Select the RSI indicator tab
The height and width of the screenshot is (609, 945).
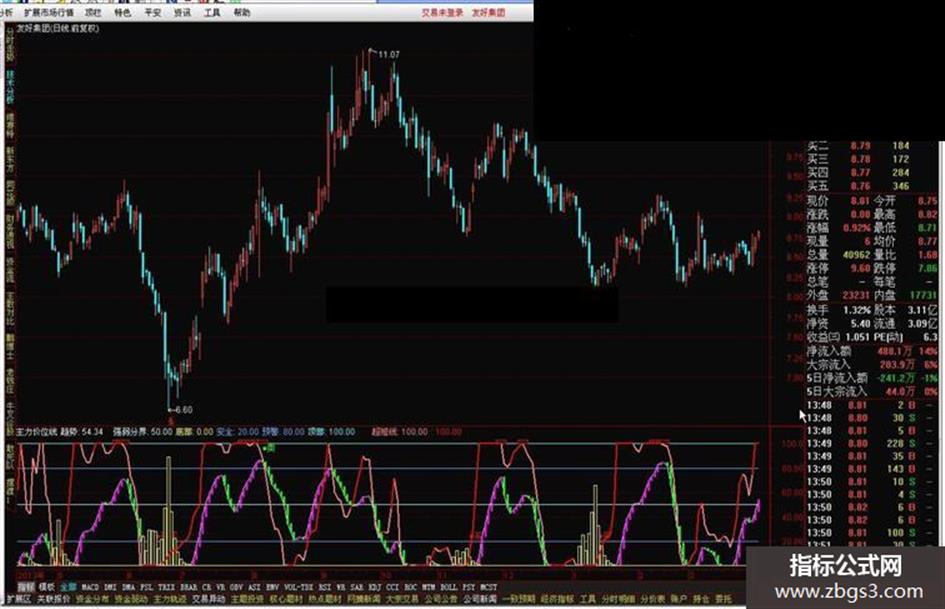tap(325, 587)
